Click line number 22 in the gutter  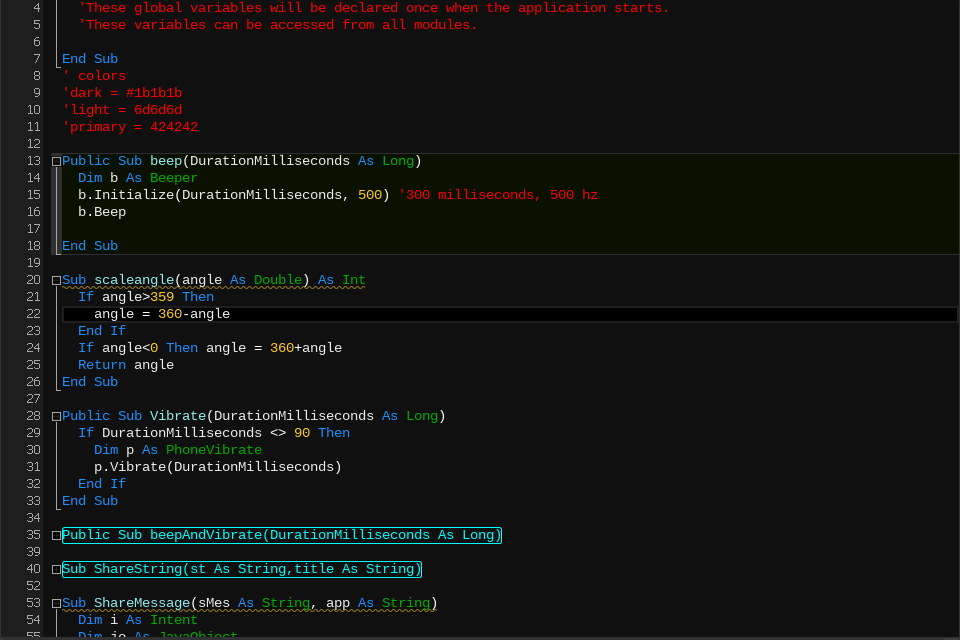tap(34, 314)
